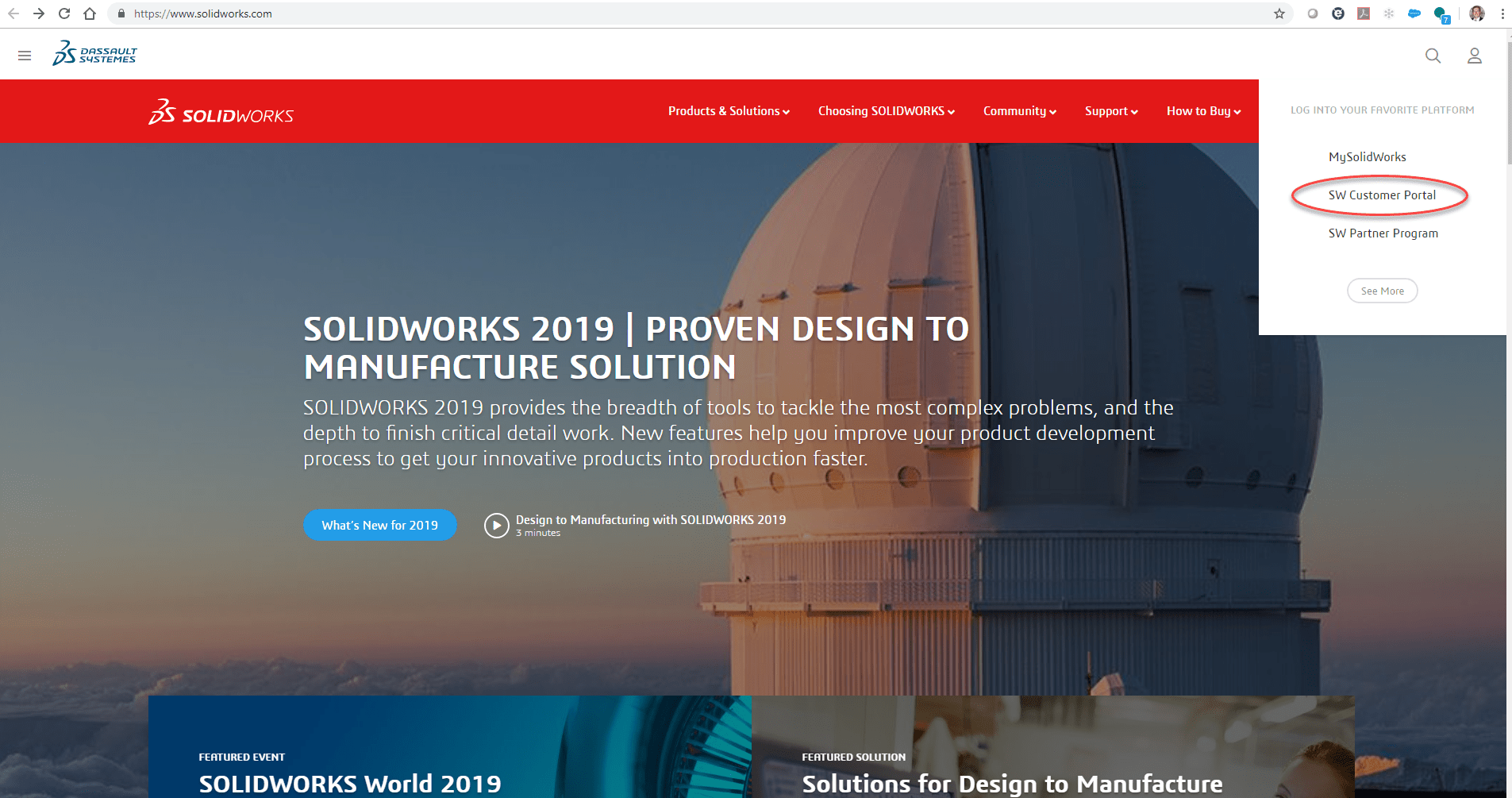Open the Chrome three-dot menu
This screenshot has height=798, width=1512.
(x=1502, y=13)
